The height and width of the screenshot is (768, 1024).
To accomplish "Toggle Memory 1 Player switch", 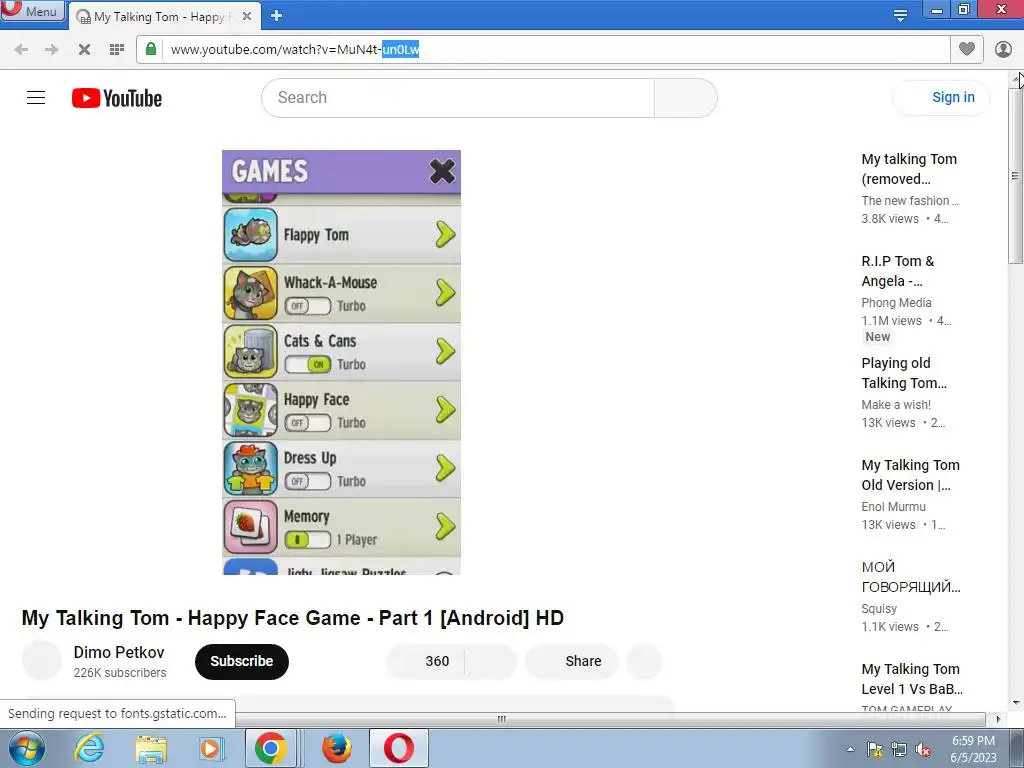I will point(308,540).
